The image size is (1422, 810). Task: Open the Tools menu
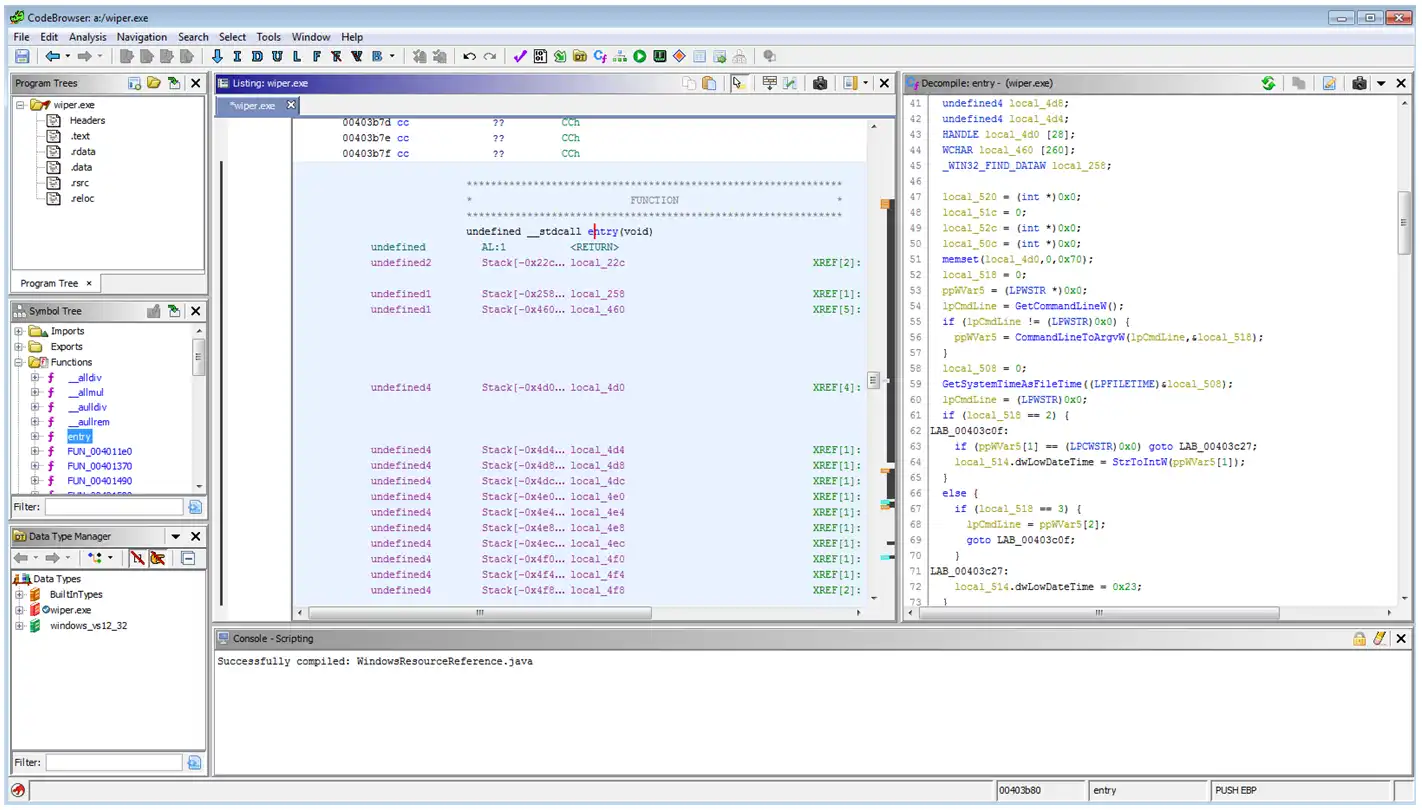[268, 37]
